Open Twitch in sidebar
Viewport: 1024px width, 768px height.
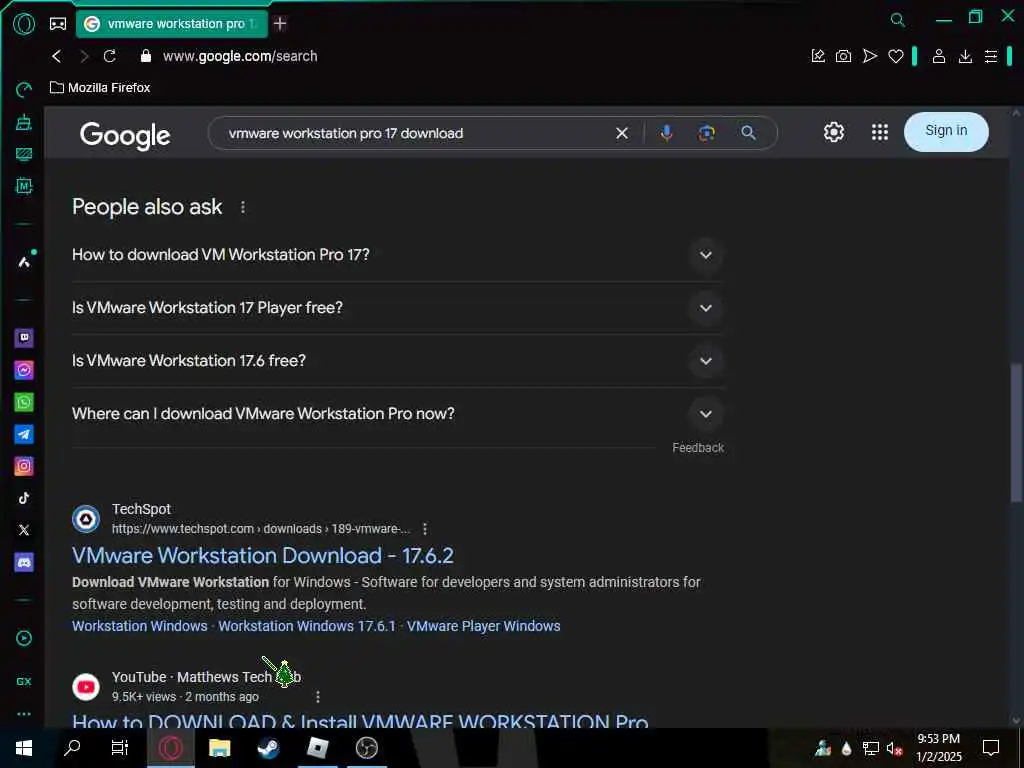coord(24,338)
